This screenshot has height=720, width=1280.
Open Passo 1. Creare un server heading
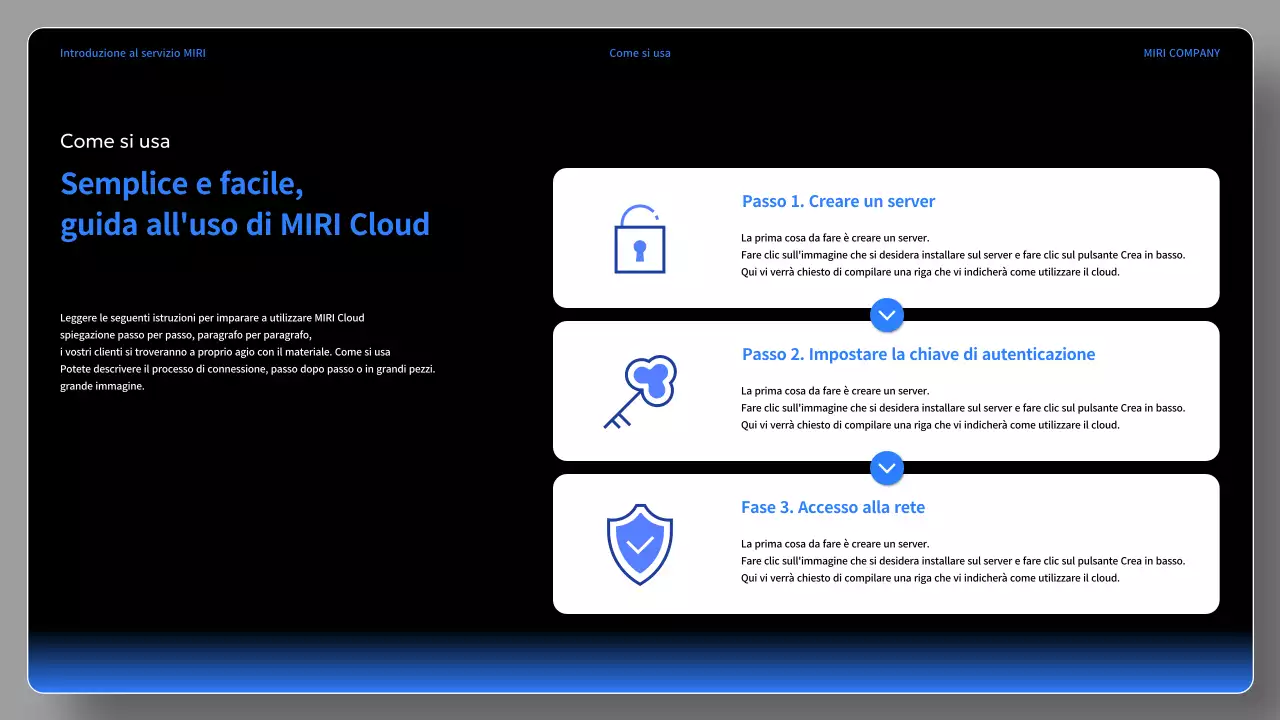pos(838,201)
